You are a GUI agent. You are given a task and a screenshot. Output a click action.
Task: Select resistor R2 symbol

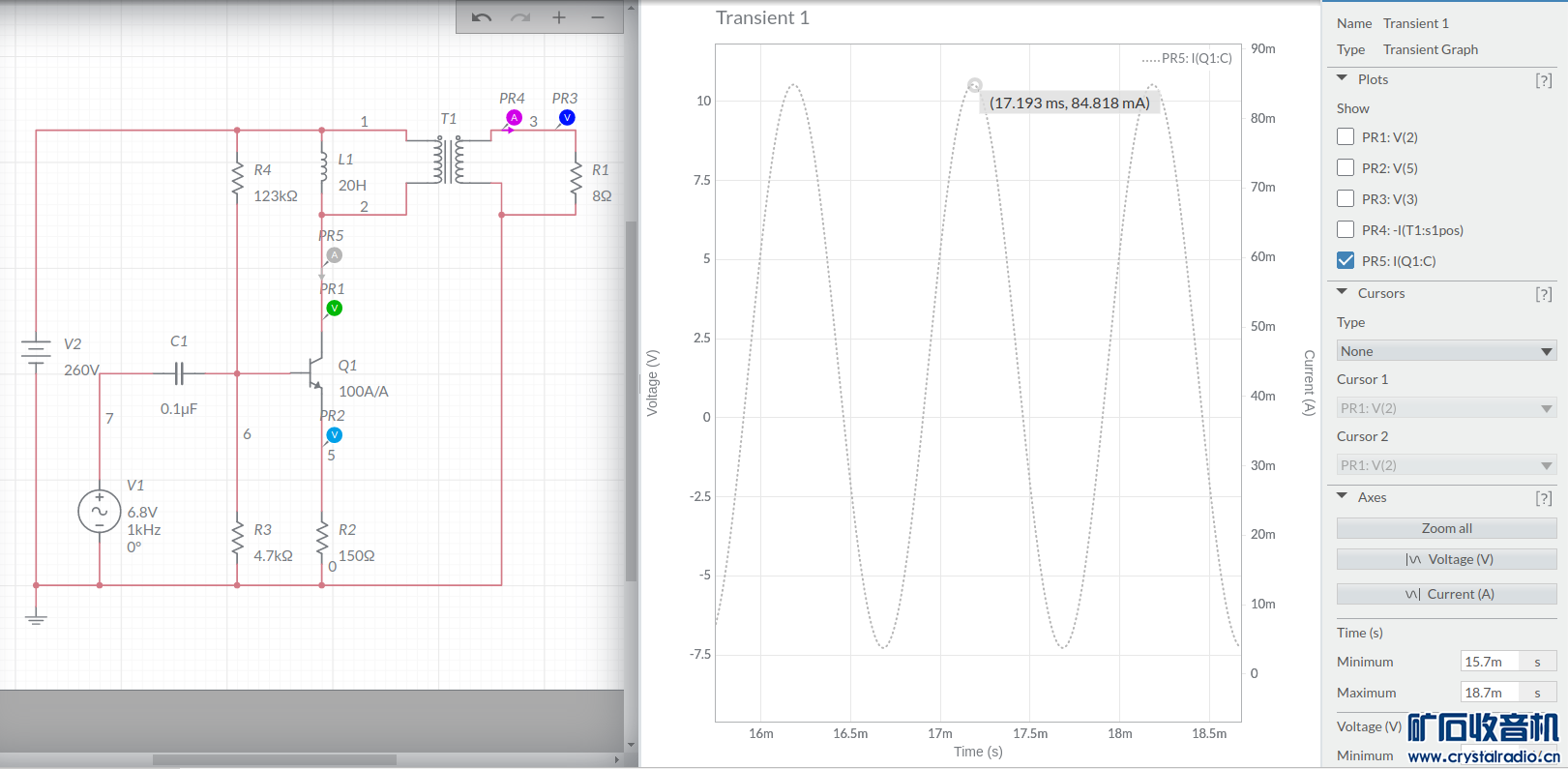322,540
